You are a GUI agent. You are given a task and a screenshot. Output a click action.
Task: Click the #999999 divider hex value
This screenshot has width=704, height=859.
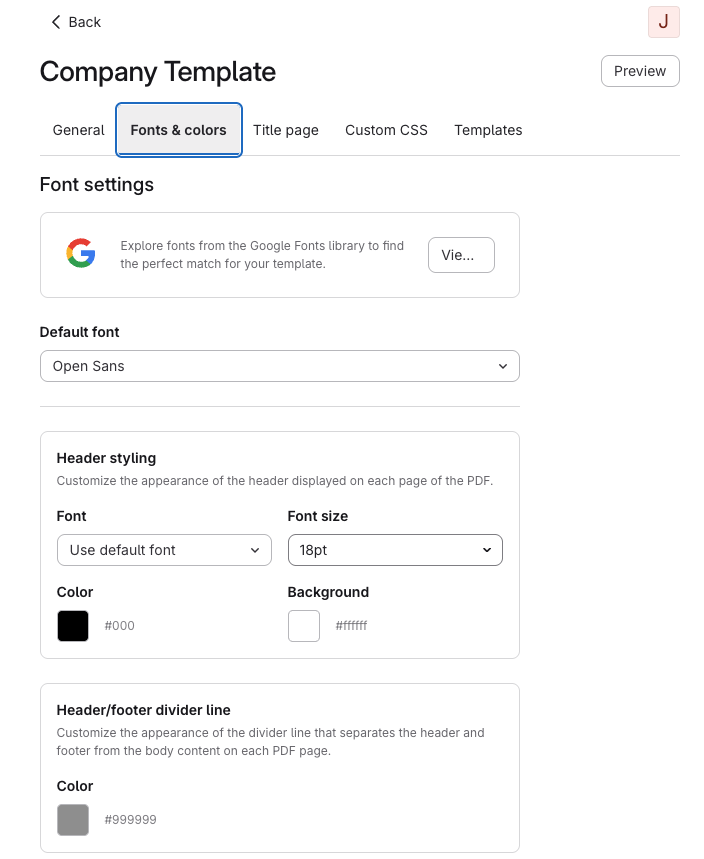pos(130,820)
